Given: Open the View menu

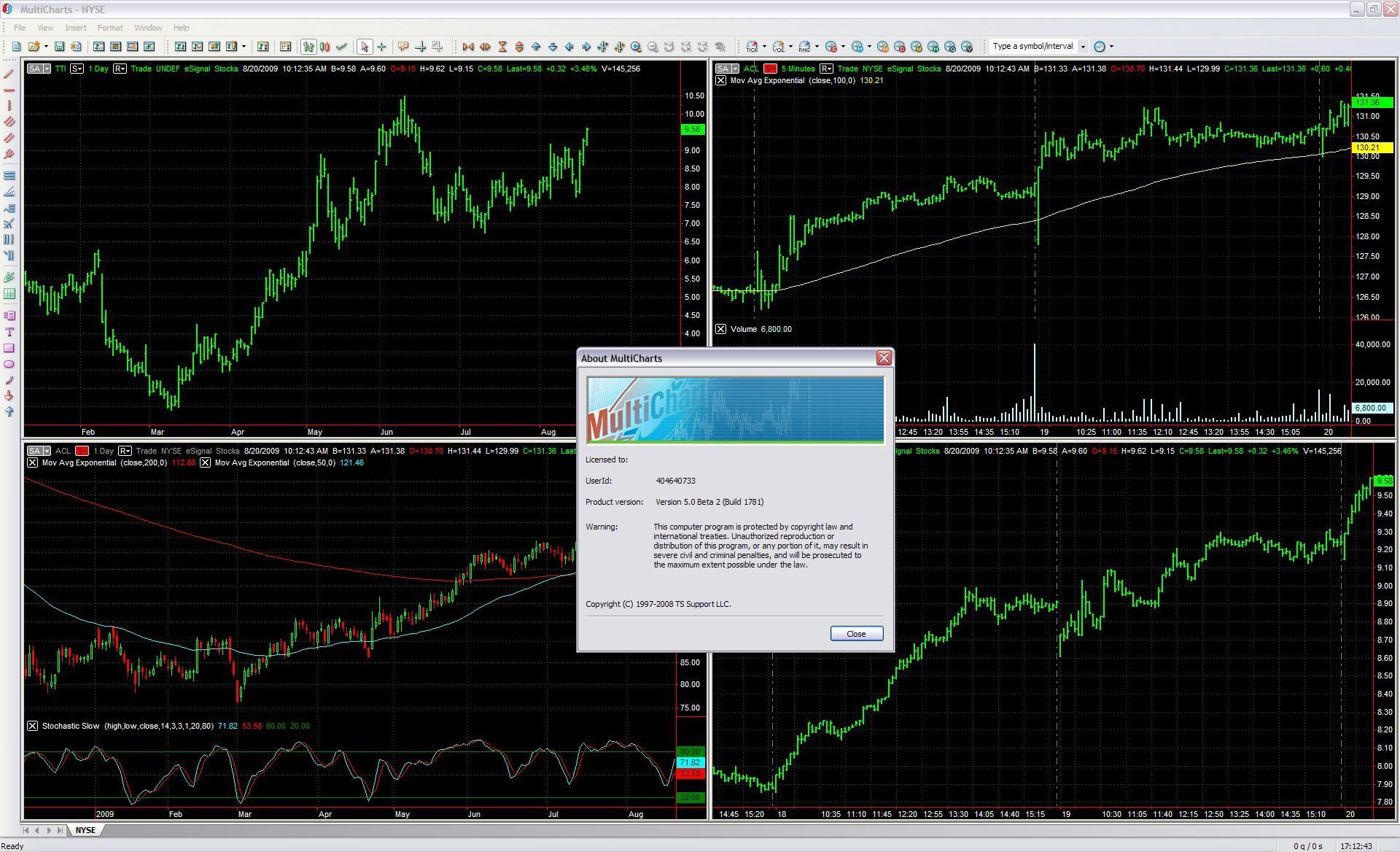Looking at the screenshot, I should (45, 28).
